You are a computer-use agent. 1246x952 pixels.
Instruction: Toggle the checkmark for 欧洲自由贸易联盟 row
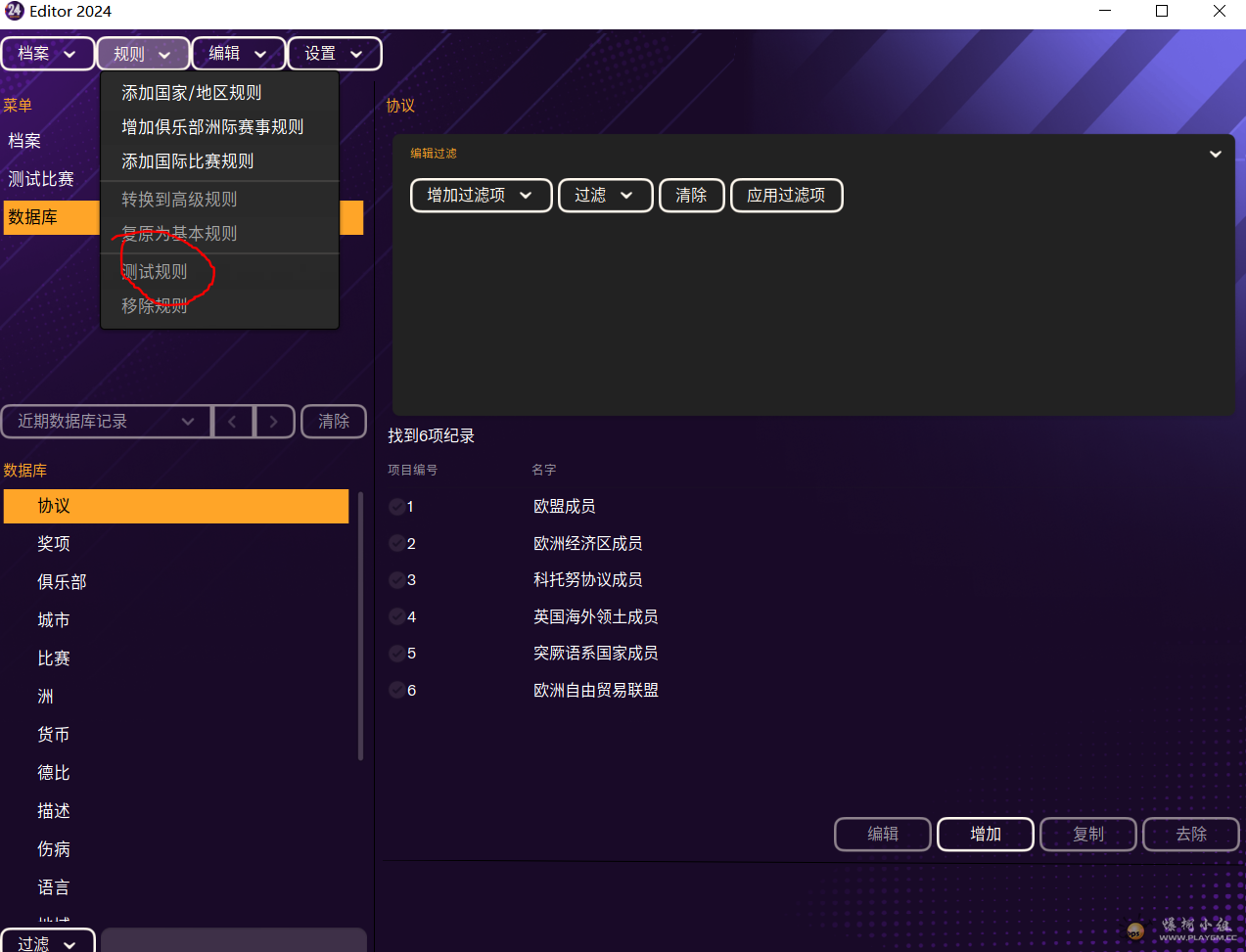coord(396,691)
